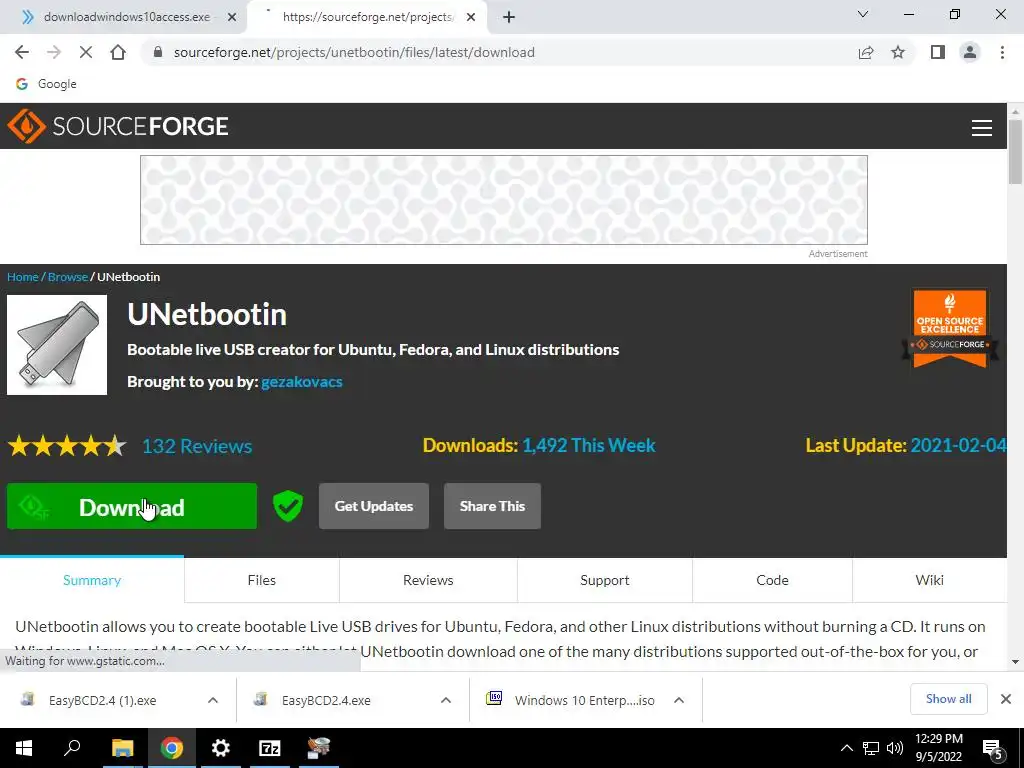Click the five-star rating graphic
Viewport: 1024px width, 768px height.
pos(67,446)
